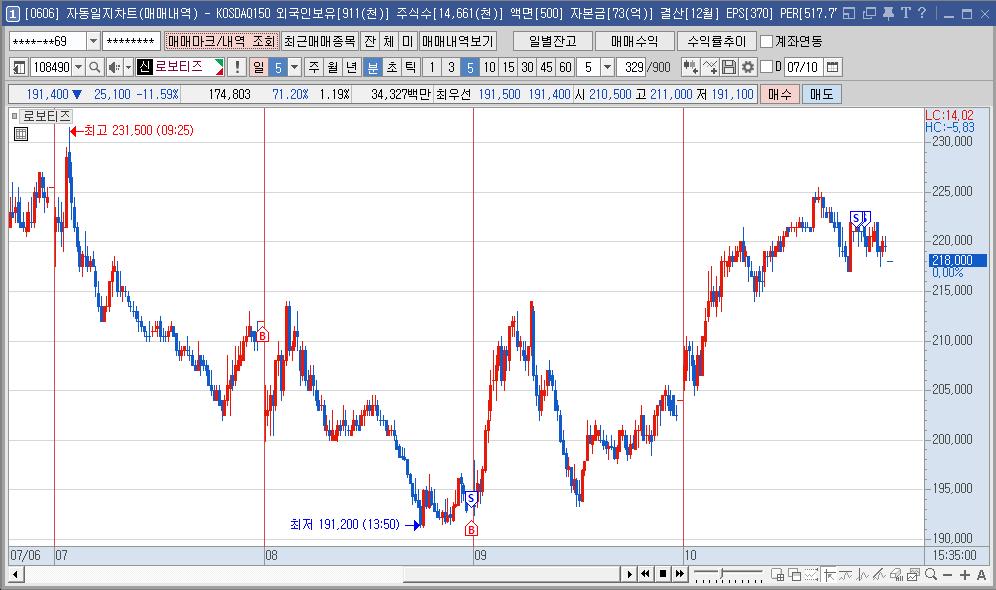Open the 수익률추이 return trend view

coord(717,41)
